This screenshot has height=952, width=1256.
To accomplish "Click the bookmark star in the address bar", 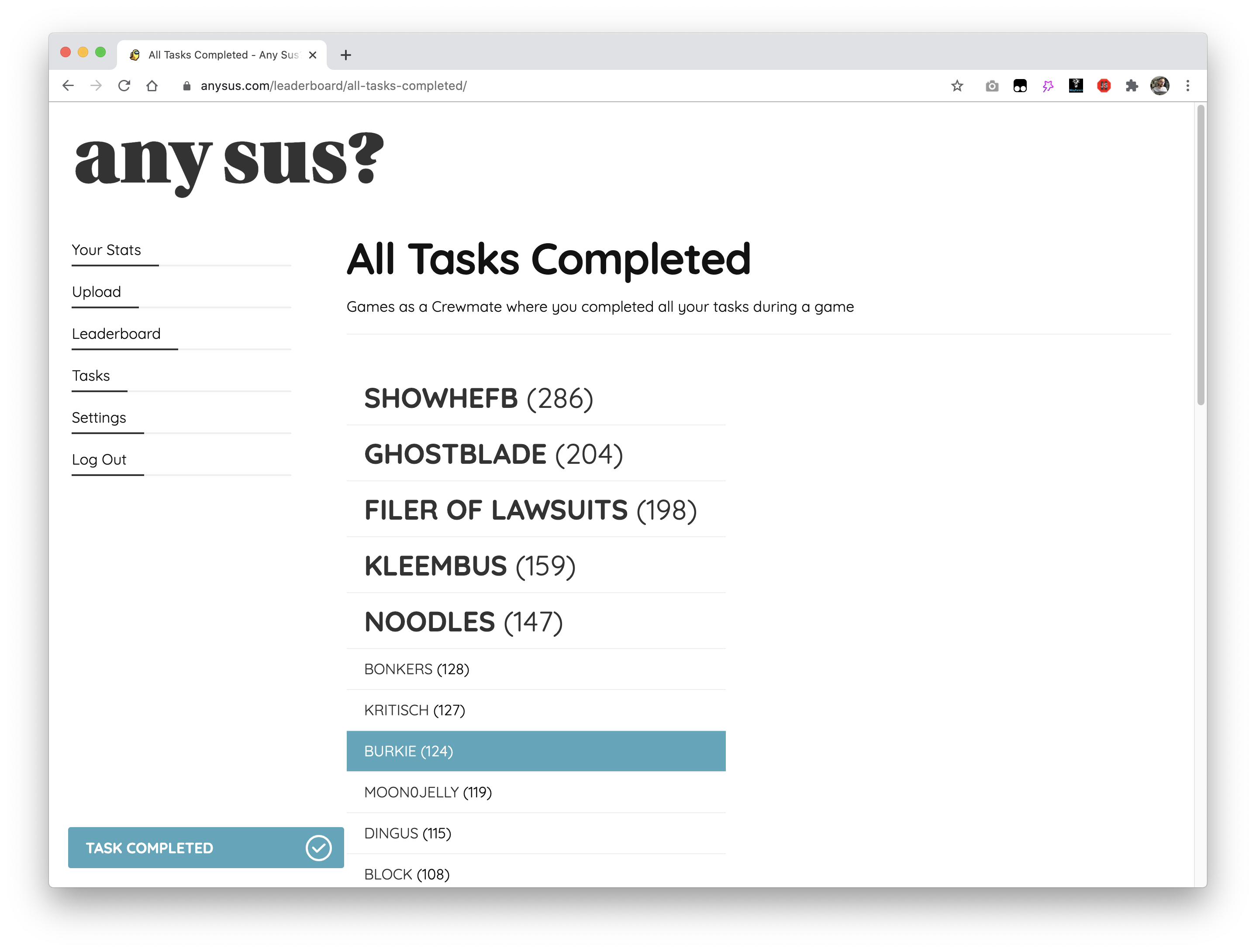I will 956,86.
